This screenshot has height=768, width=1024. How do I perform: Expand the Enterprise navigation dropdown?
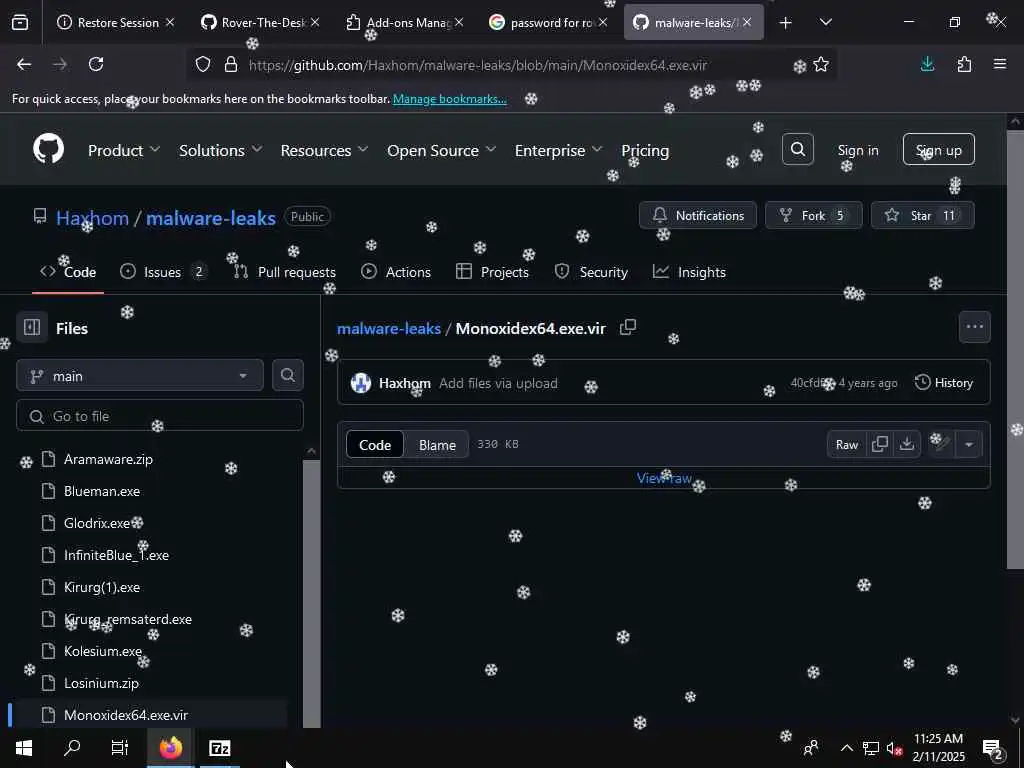point(558,150)
